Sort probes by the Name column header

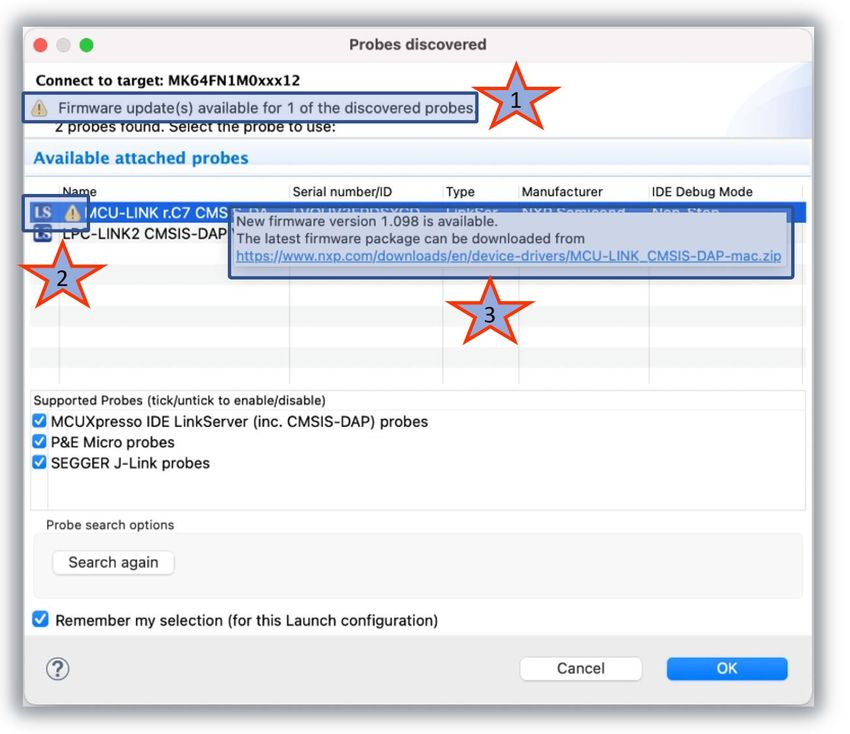pos(79,191)
